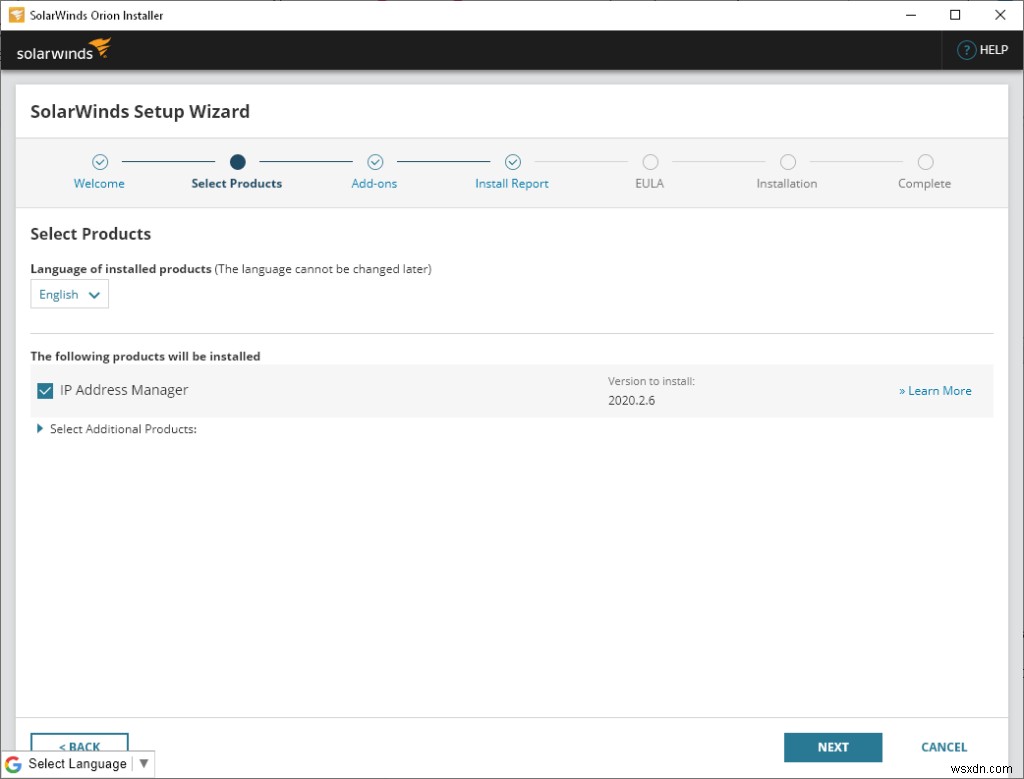Click the SolarWinds logo in header
Viewport: 1024px width, 779px height.
pos(64,50)
